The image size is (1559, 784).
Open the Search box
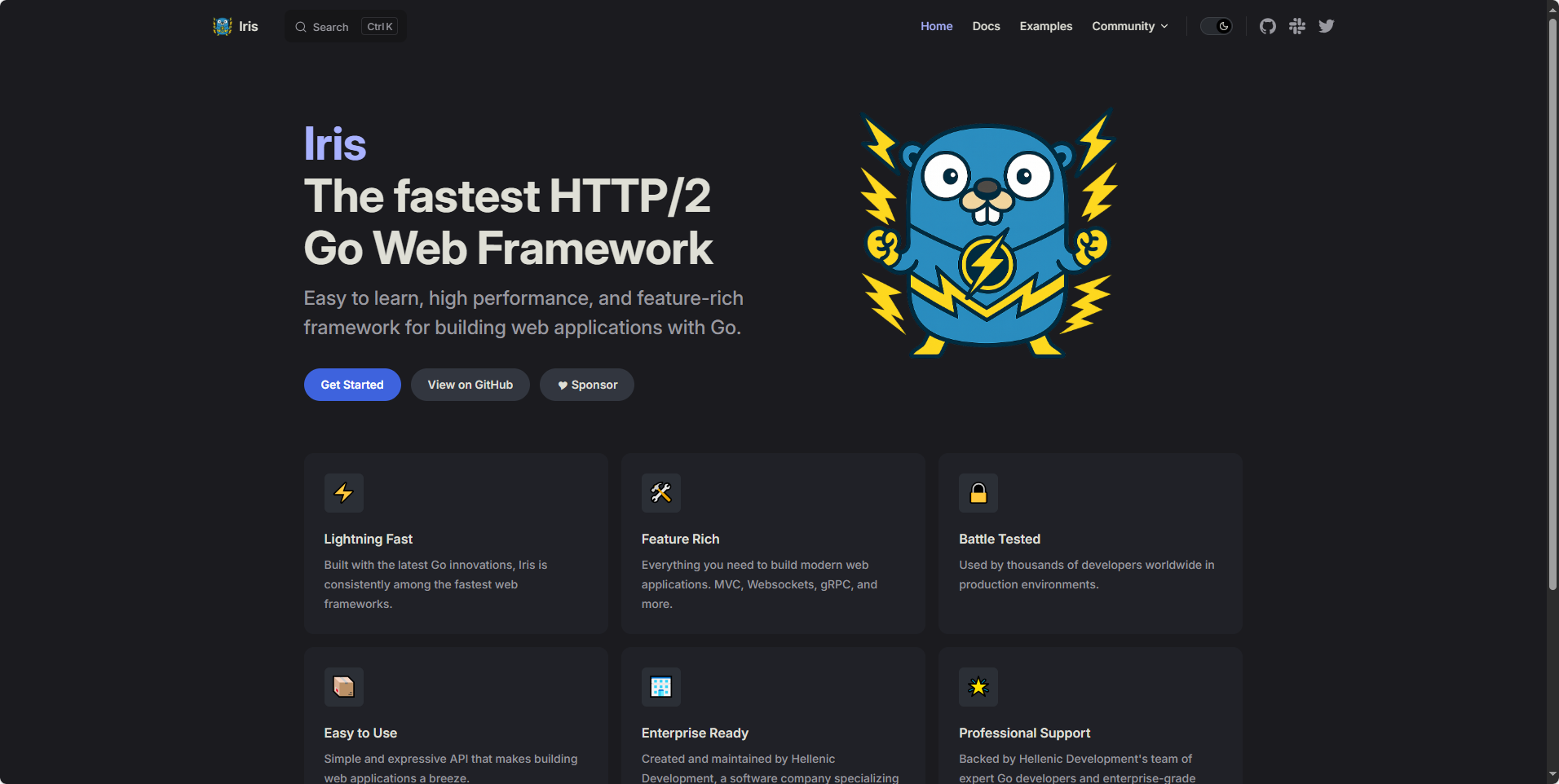click(346, 27)
